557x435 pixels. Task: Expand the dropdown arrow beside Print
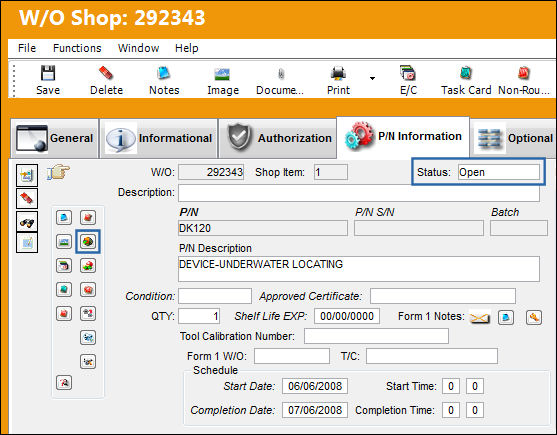372,78
